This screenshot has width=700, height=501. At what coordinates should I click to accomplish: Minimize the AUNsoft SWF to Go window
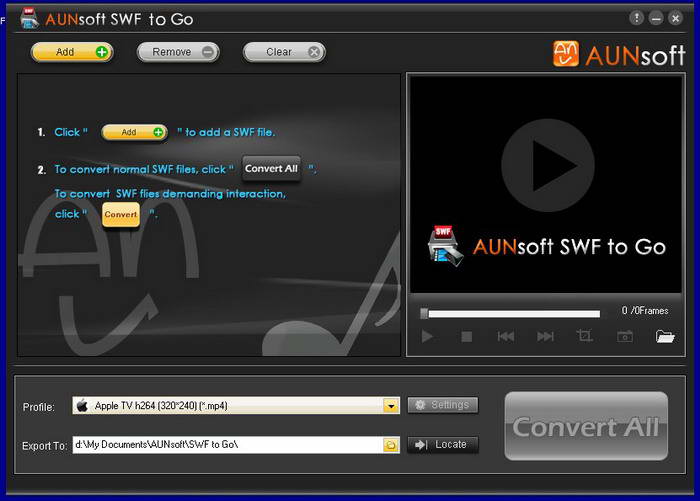tap(656, 18)
